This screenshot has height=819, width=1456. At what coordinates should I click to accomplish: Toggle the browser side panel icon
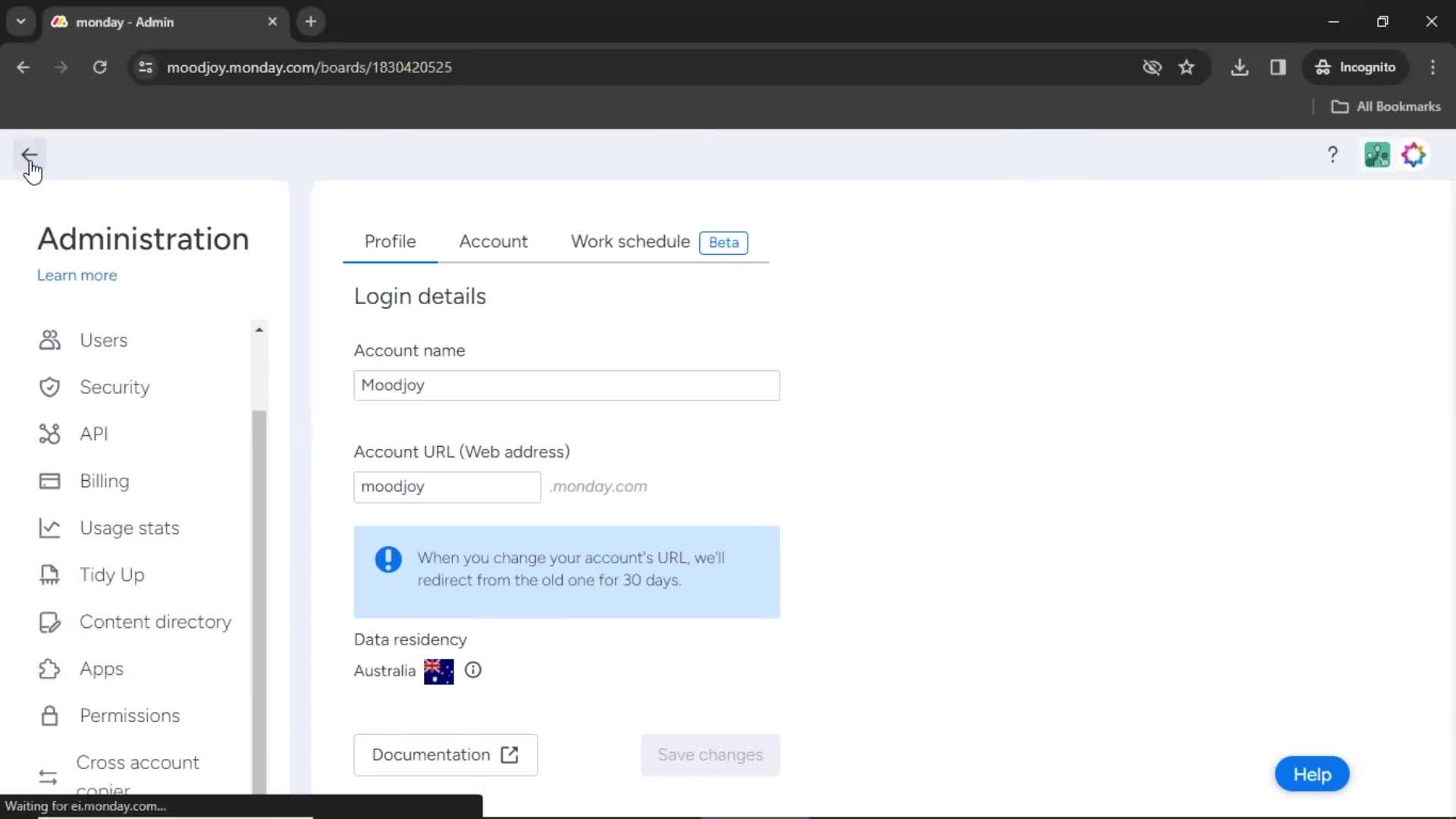(x=1278, y=67)
